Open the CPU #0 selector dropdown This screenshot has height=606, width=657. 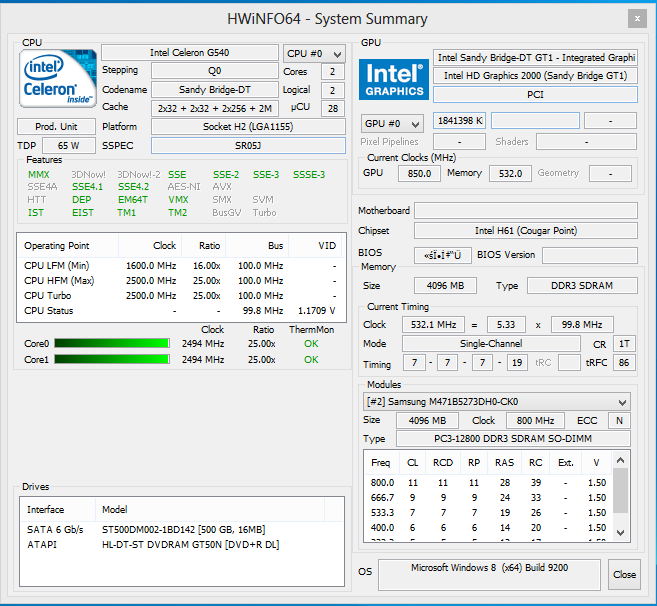313,53
